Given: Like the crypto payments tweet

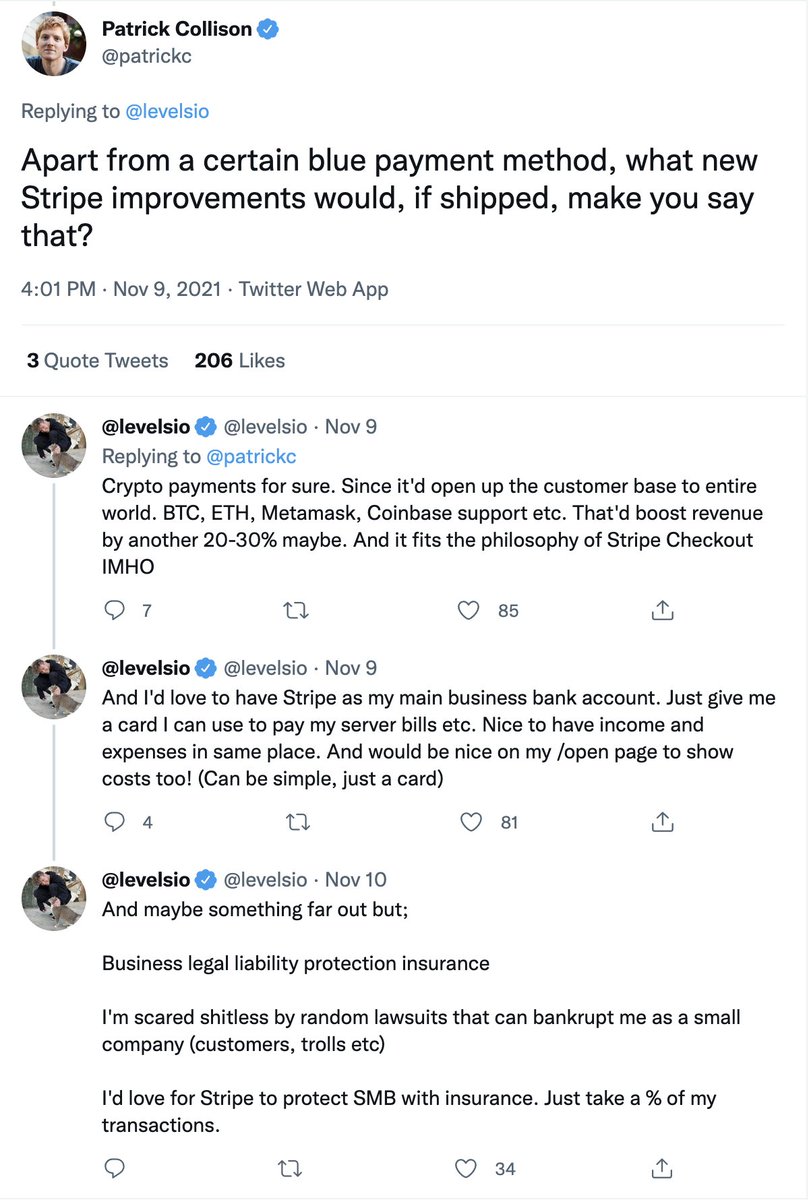Looking at the screenshot, I should pyautogui.click(x=468, y=609).
